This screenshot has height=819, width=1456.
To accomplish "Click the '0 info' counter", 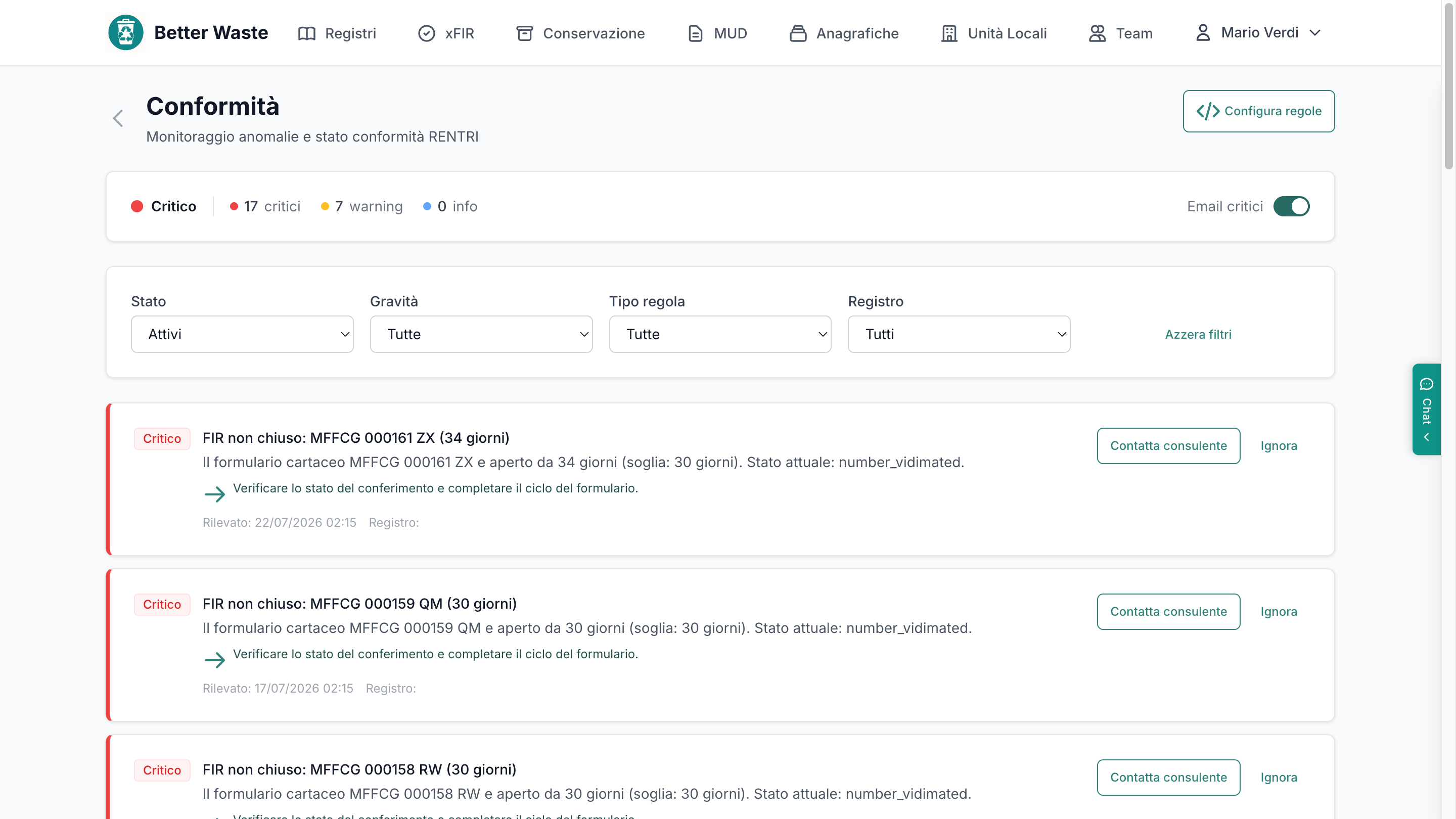I will (x=450, y=206).
